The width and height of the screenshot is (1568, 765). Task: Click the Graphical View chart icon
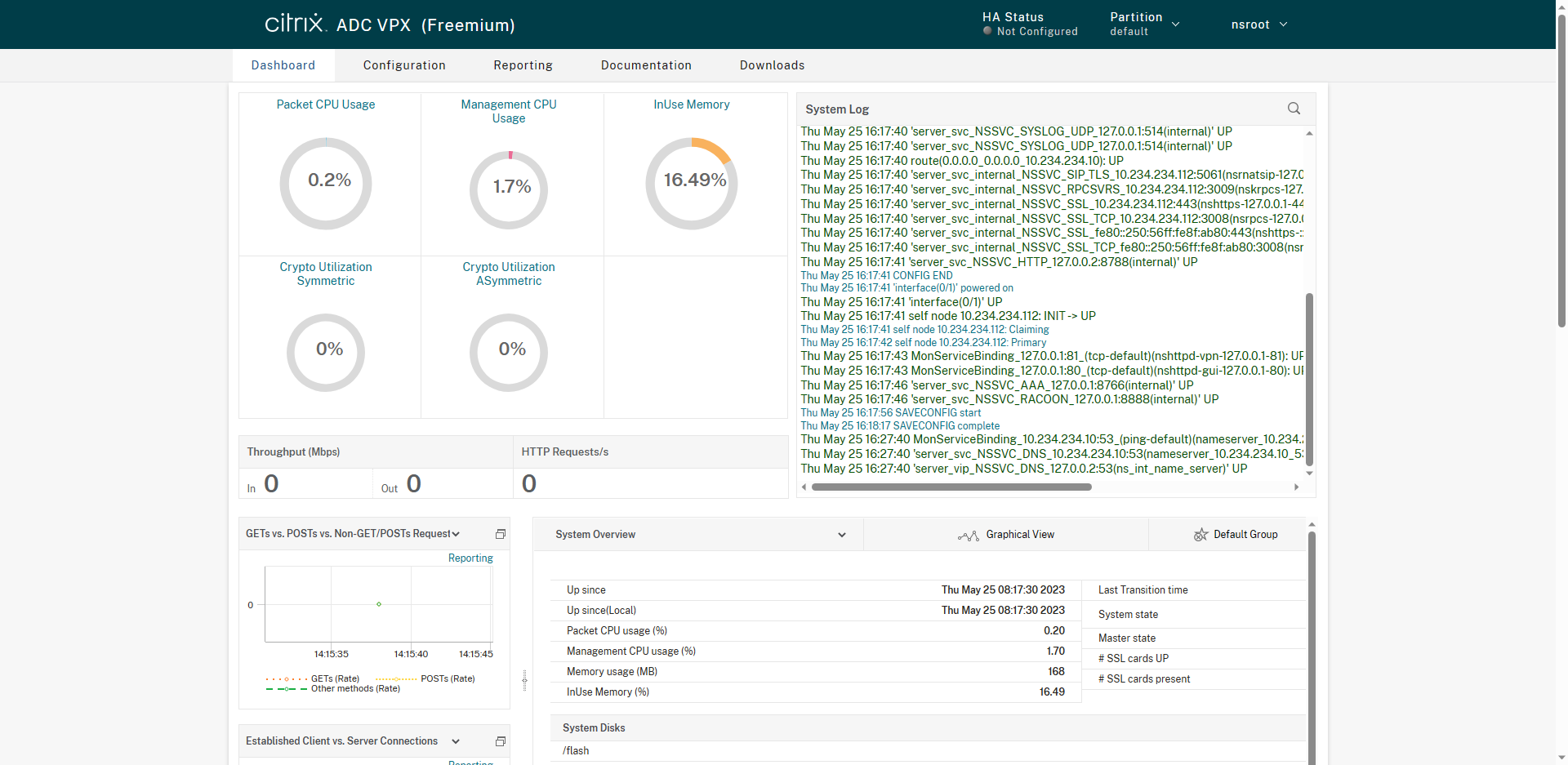pos(968,536)
